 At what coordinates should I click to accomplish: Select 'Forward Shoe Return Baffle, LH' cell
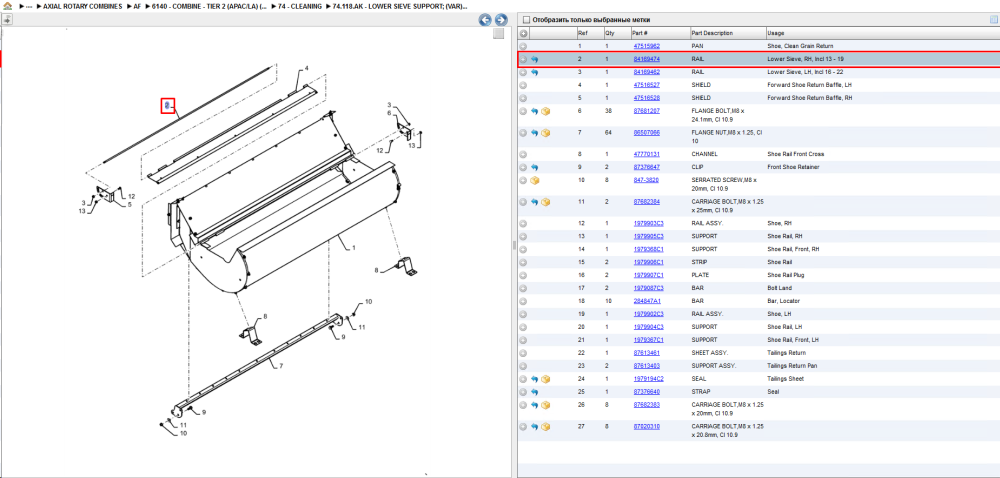pos(809,85)
